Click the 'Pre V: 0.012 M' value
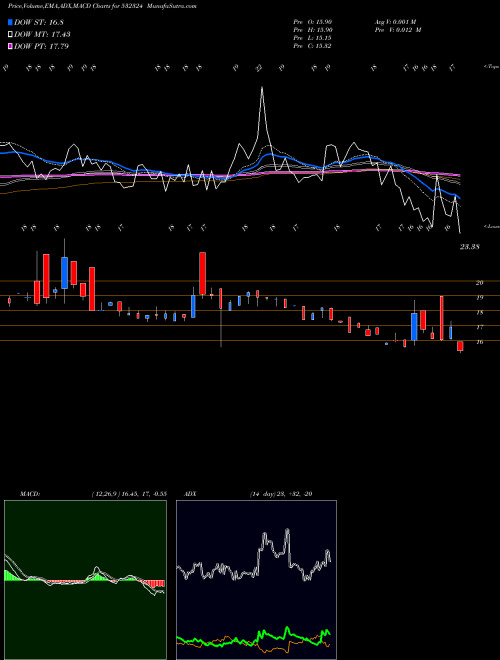This screenshot has width=500, height=660. coord(398,30)
